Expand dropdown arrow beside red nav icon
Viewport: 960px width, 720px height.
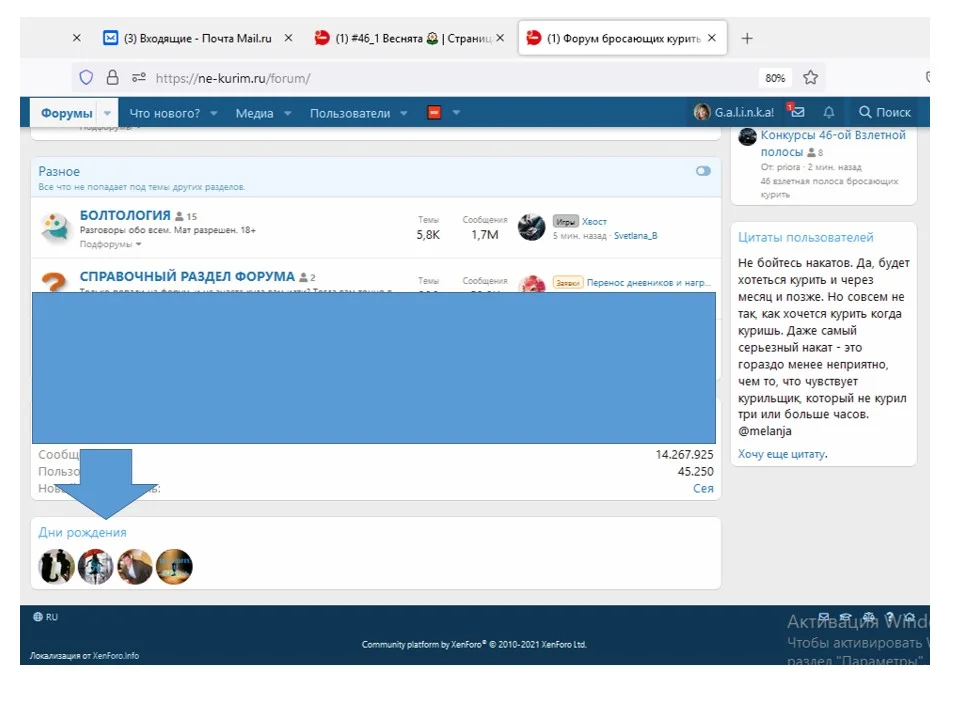point(456,113)
